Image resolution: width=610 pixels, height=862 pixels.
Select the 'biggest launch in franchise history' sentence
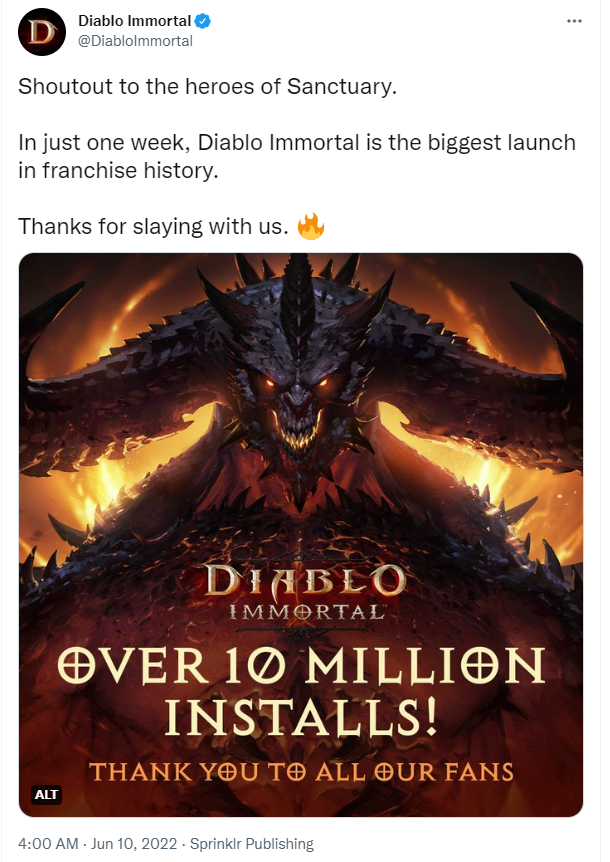point(297,156)
